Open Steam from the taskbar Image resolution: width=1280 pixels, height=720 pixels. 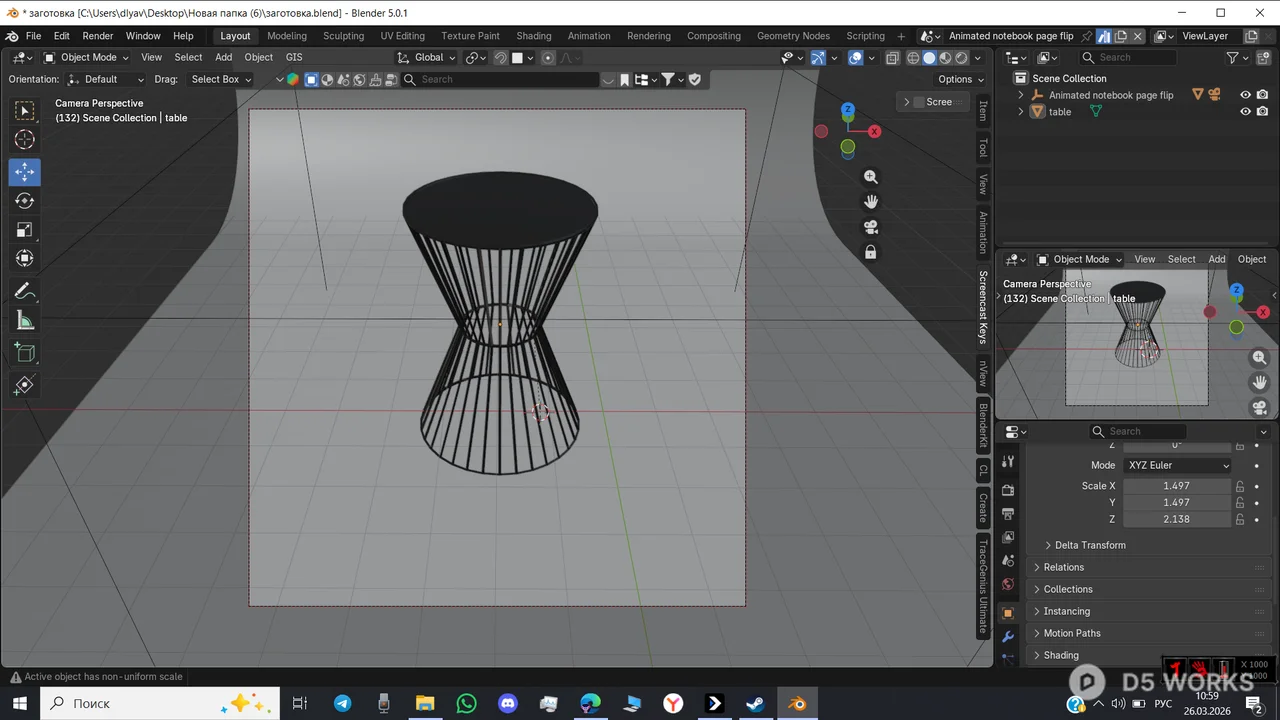point(756,703)
